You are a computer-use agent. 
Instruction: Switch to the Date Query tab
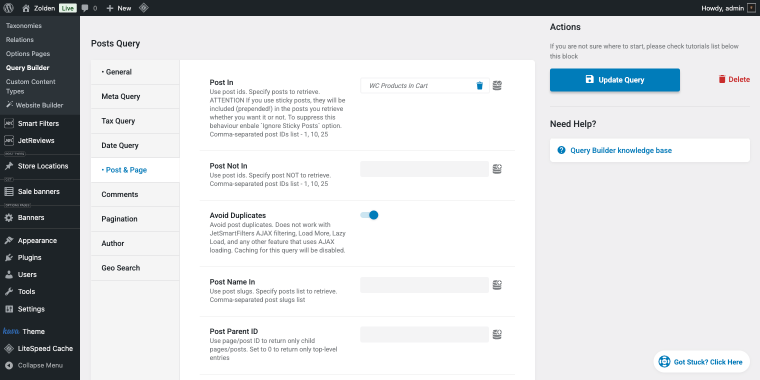point(135,145)
